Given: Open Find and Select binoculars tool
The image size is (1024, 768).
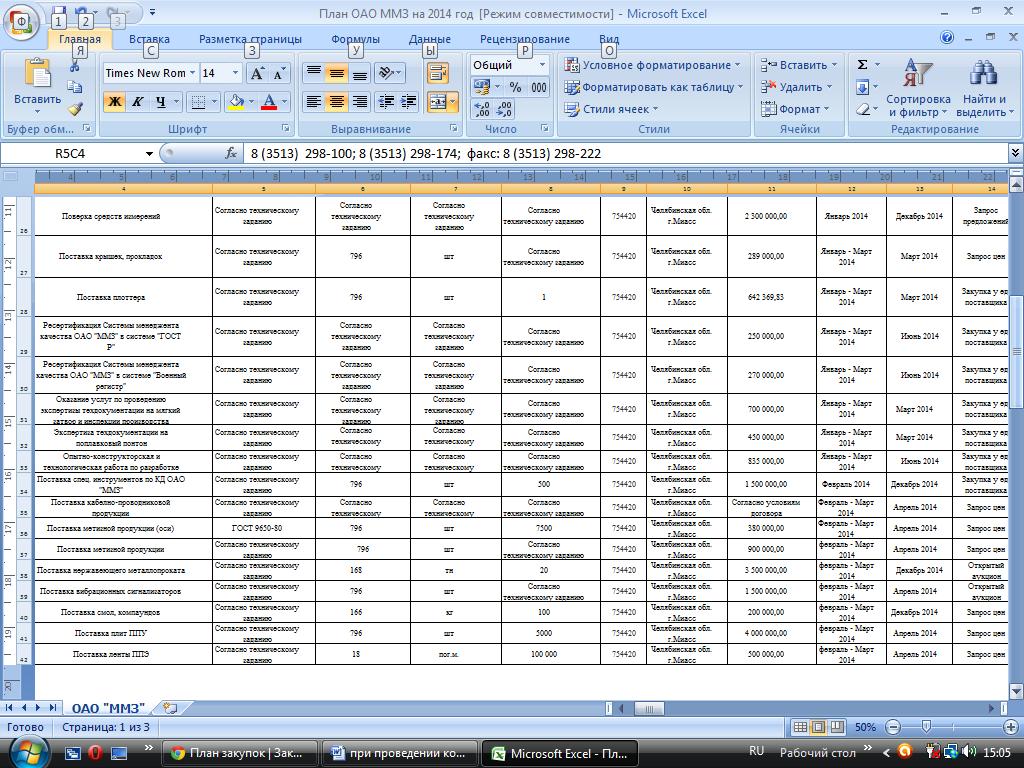Looking at the screenshot, I should 984,89.
